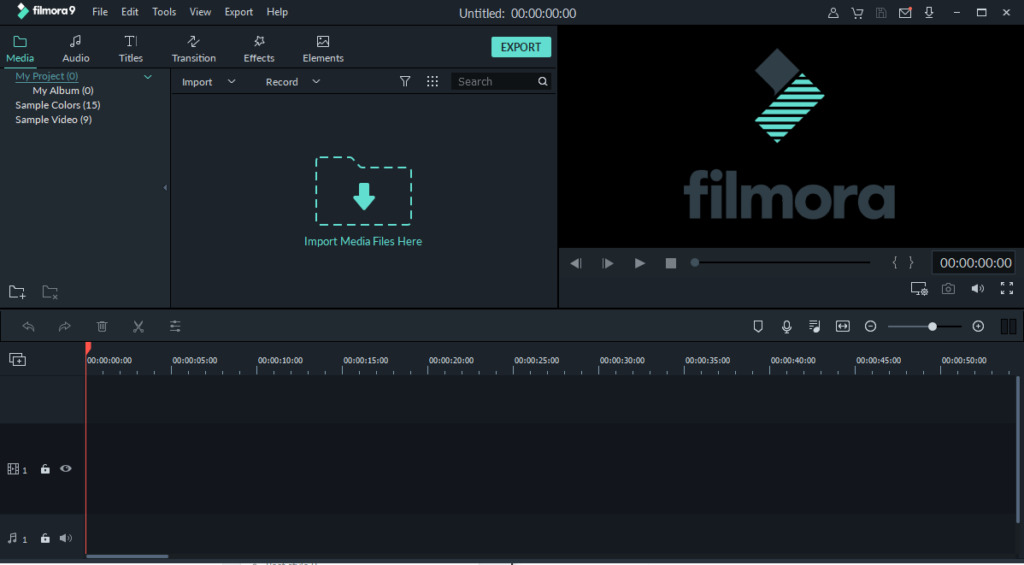This screenshot has height=565, width=1024.
Task: Open the messages envelope icon
Action: 905,12
